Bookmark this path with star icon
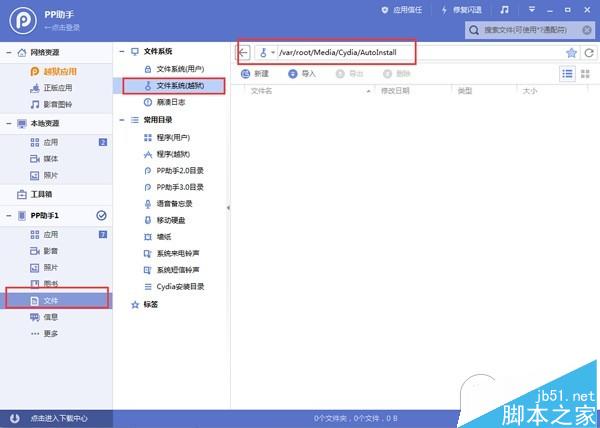Image resolution: width=600 pixels, height=428 pixels. click(571, 53)
